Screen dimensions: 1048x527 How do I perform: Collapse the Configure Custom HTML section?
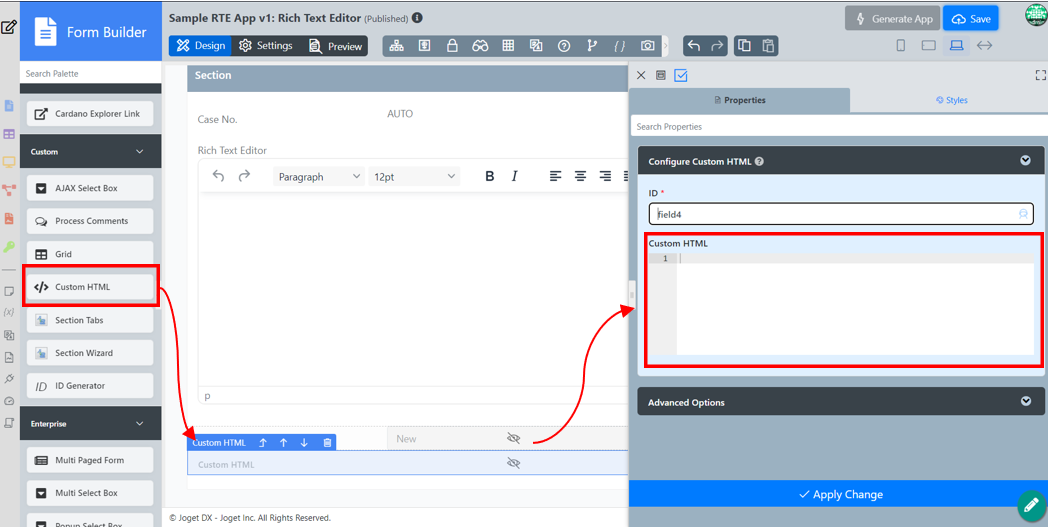(1025, 161)
